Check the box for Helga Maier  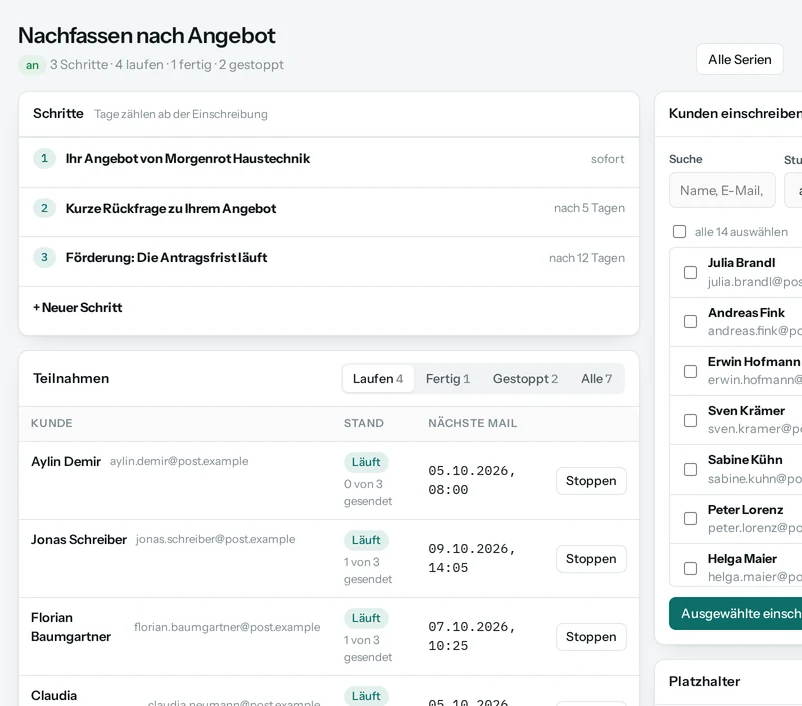click(x=690, y=568)
